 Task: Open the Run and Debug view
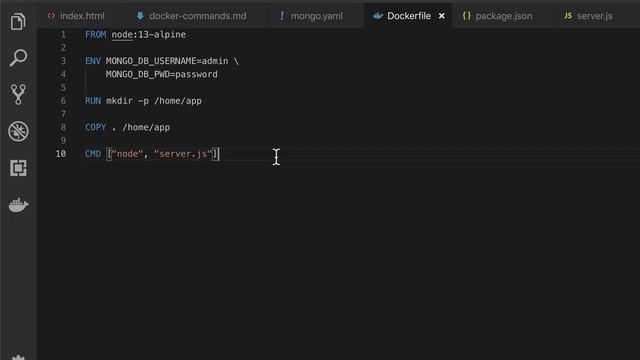[x=18, y=131]
